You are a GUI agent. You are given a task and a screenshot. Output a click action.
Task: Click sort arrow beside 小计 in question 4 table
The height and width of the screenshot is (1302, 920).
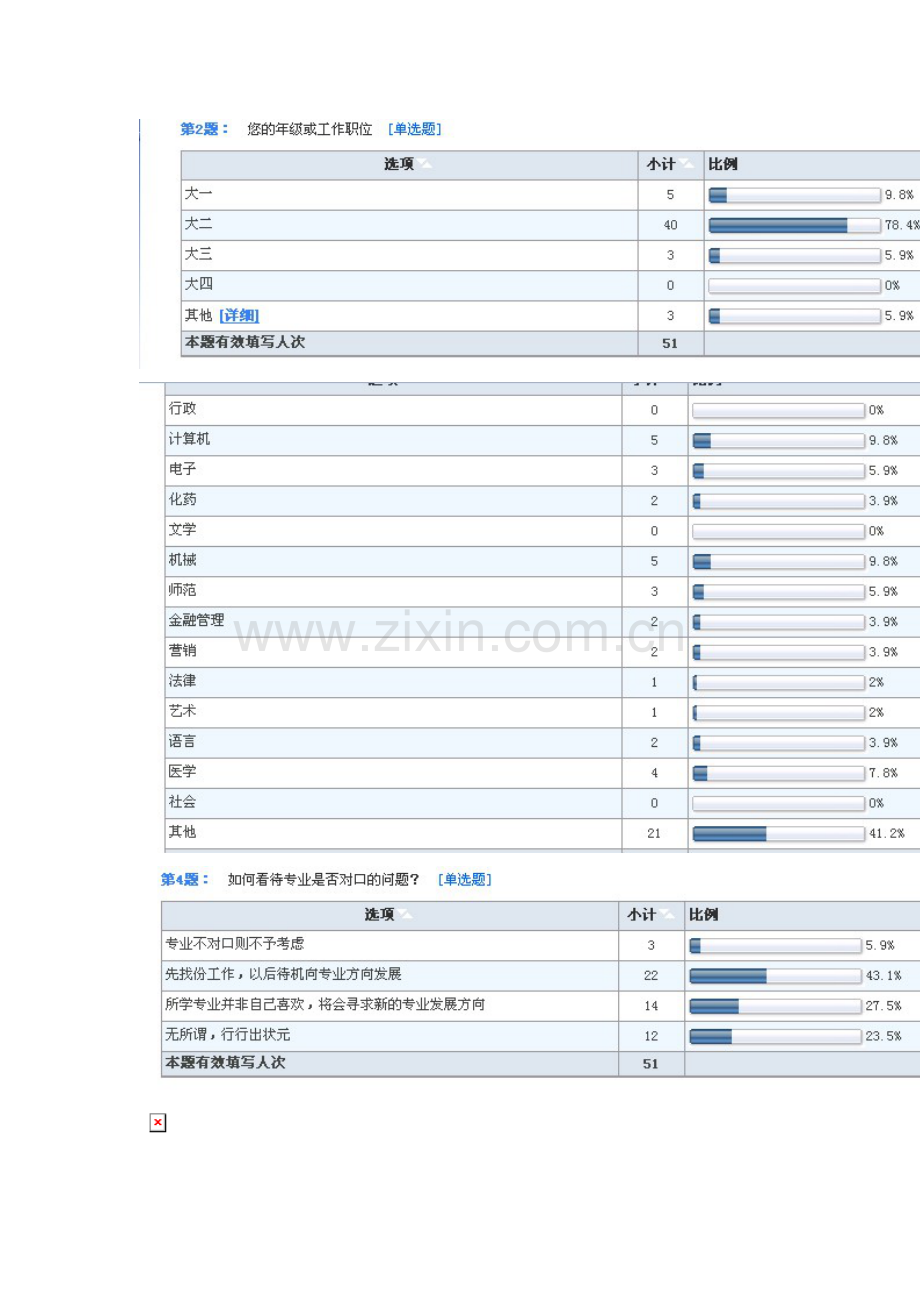(668, 915)
